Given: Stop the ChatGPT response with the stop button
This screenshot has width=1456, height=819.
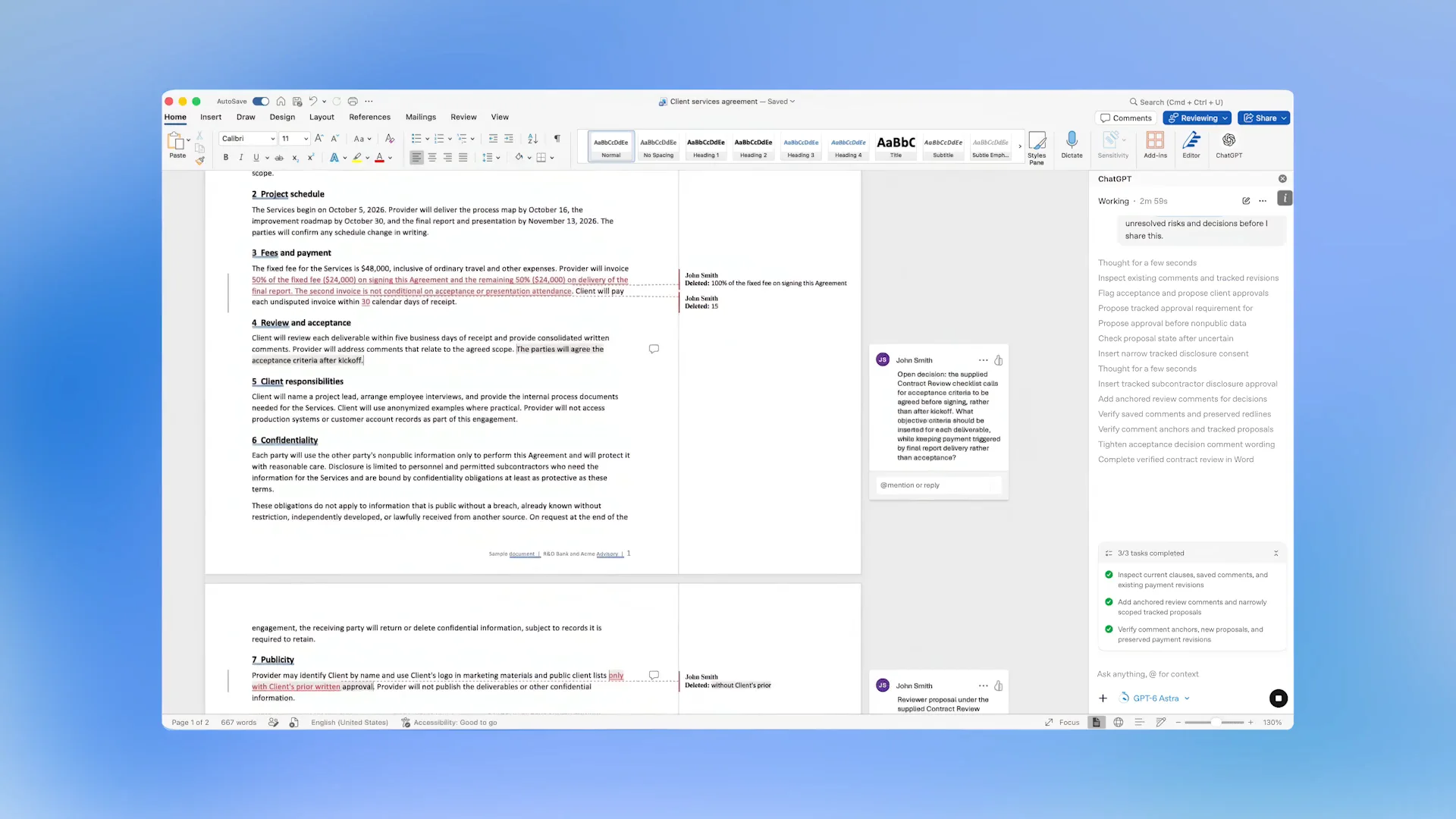Looking at the screenshot, I should (1278, 698).
